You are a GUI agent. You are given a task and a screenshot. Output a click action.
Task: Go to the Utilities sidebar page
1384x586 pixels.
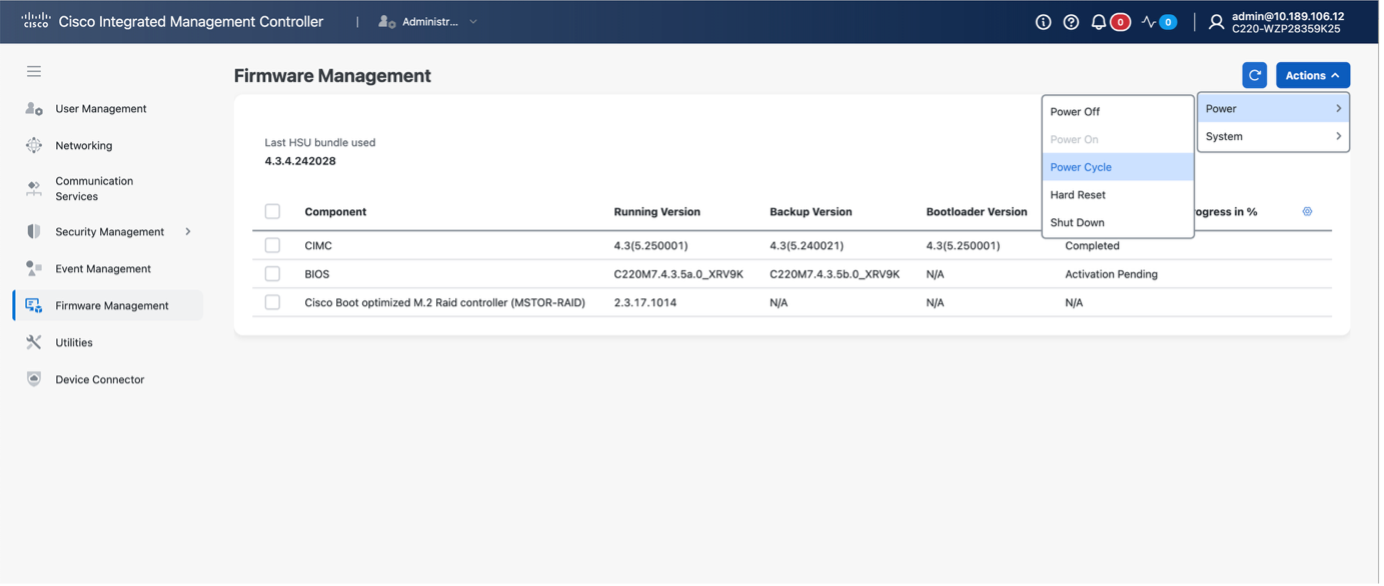pyautogui.click(x=74, y=343)
